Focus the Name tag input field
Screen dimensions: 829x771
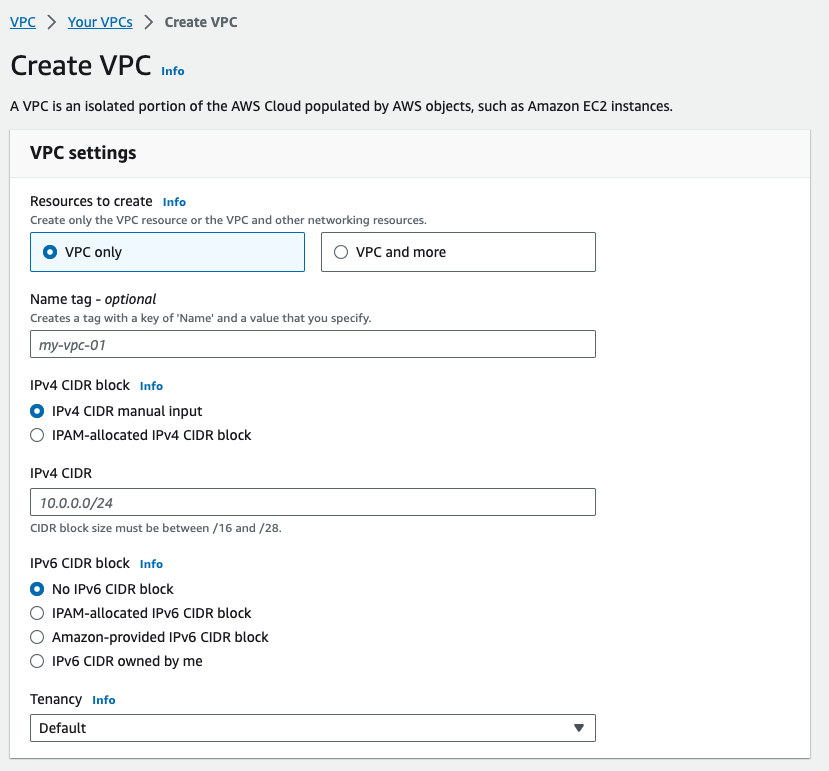[312, 344]
